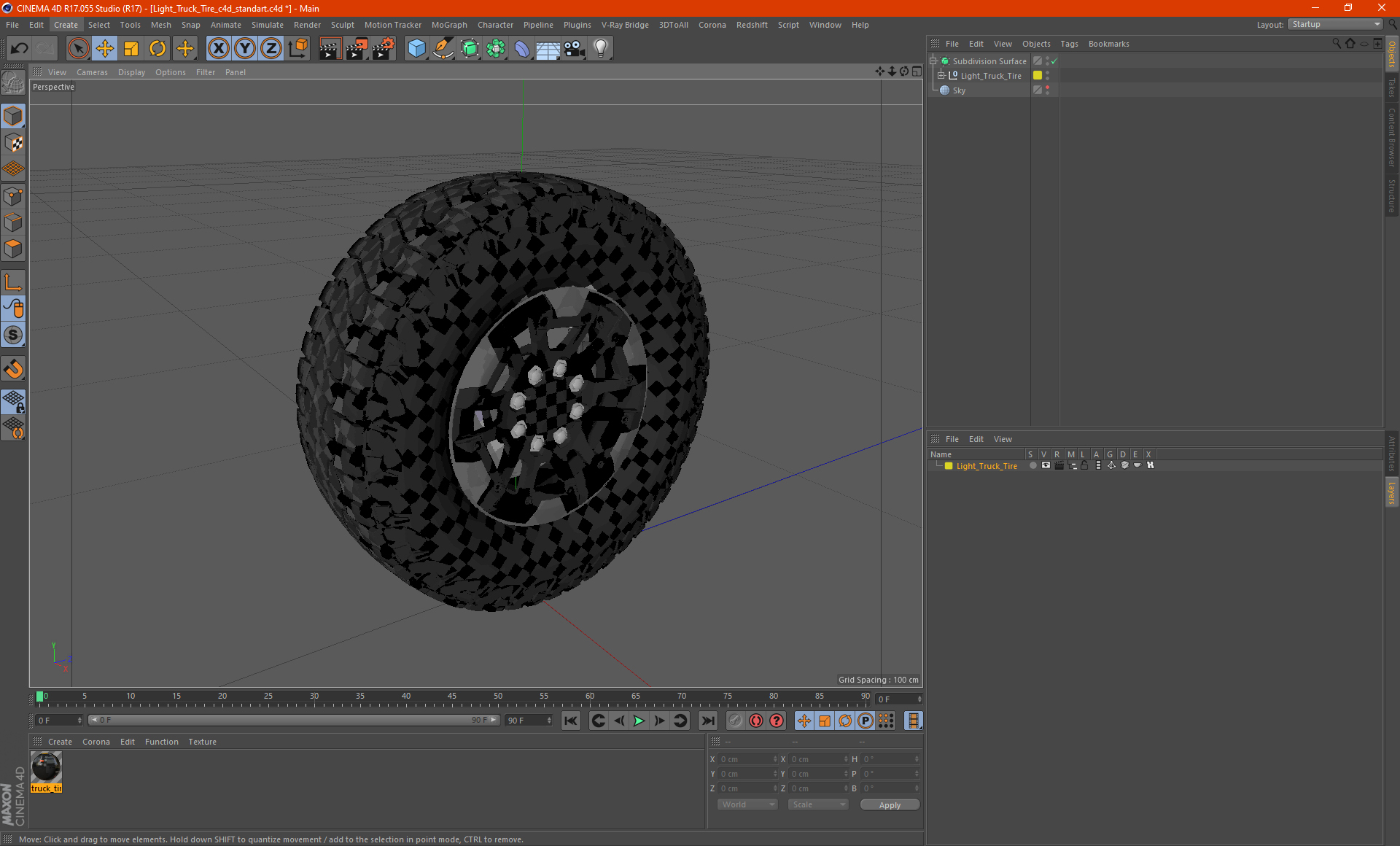
Task: Add a Camera object
Action: point(575,49)
